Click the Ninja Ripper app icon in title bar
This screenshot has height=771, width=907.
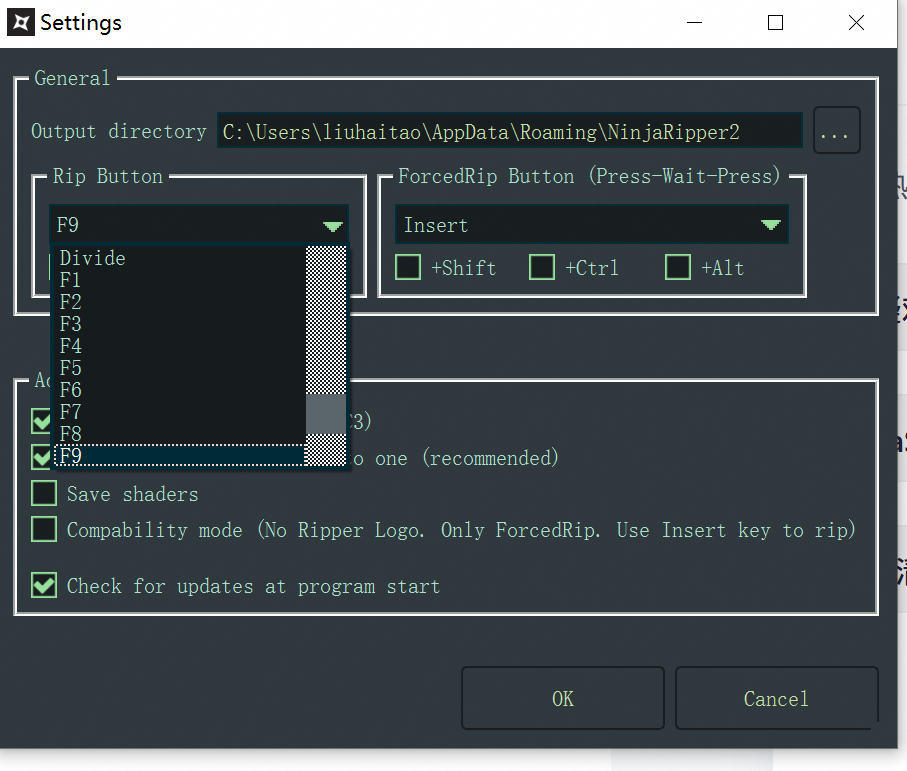coord(21,23)
